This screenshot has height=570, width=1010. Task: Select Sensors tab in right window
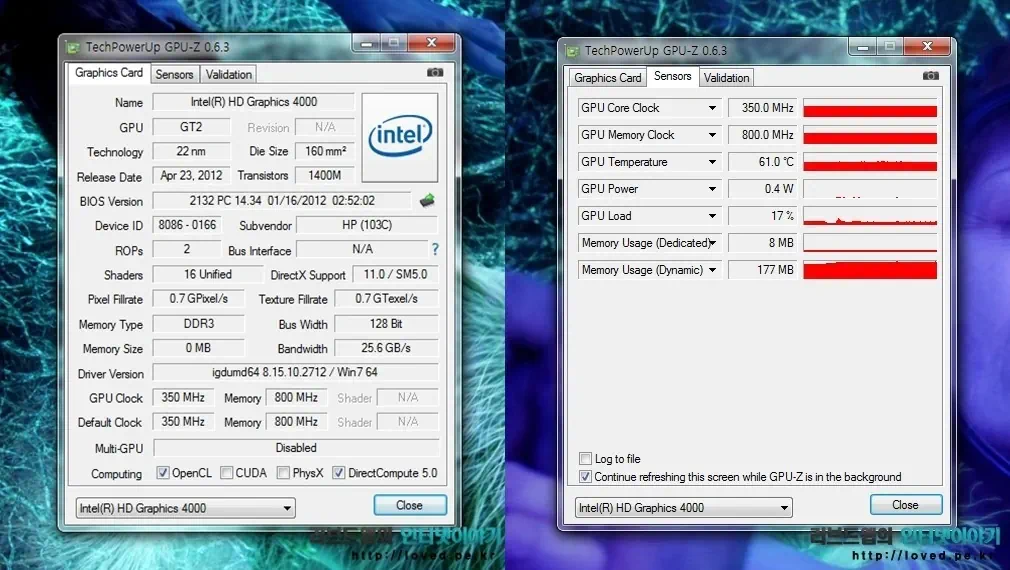672,76
